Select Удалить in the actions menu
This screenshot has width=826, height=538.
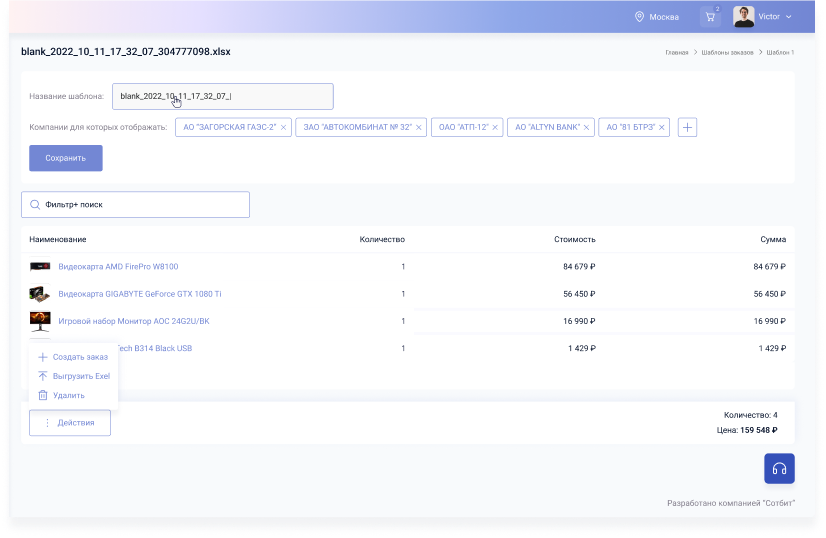[x=68, y=395]
